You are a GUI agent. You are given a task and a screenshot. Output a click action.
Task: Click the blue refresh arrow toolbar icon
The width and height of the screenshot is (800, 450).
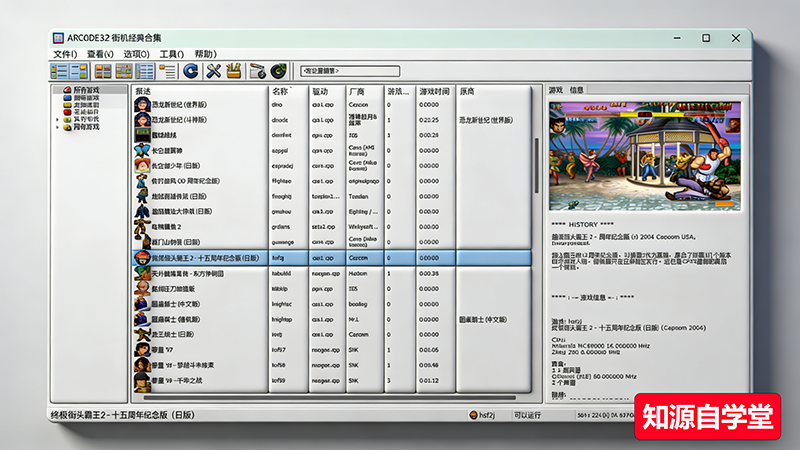(x=190, y=71)
